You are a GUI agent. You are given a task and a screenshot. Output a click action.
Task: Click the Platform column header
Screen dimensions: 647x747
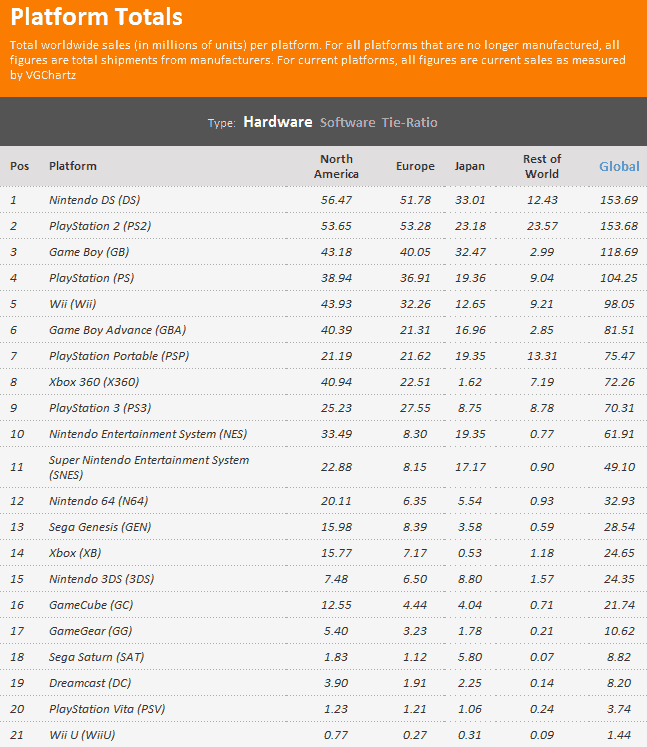click(x=73, y=166)
